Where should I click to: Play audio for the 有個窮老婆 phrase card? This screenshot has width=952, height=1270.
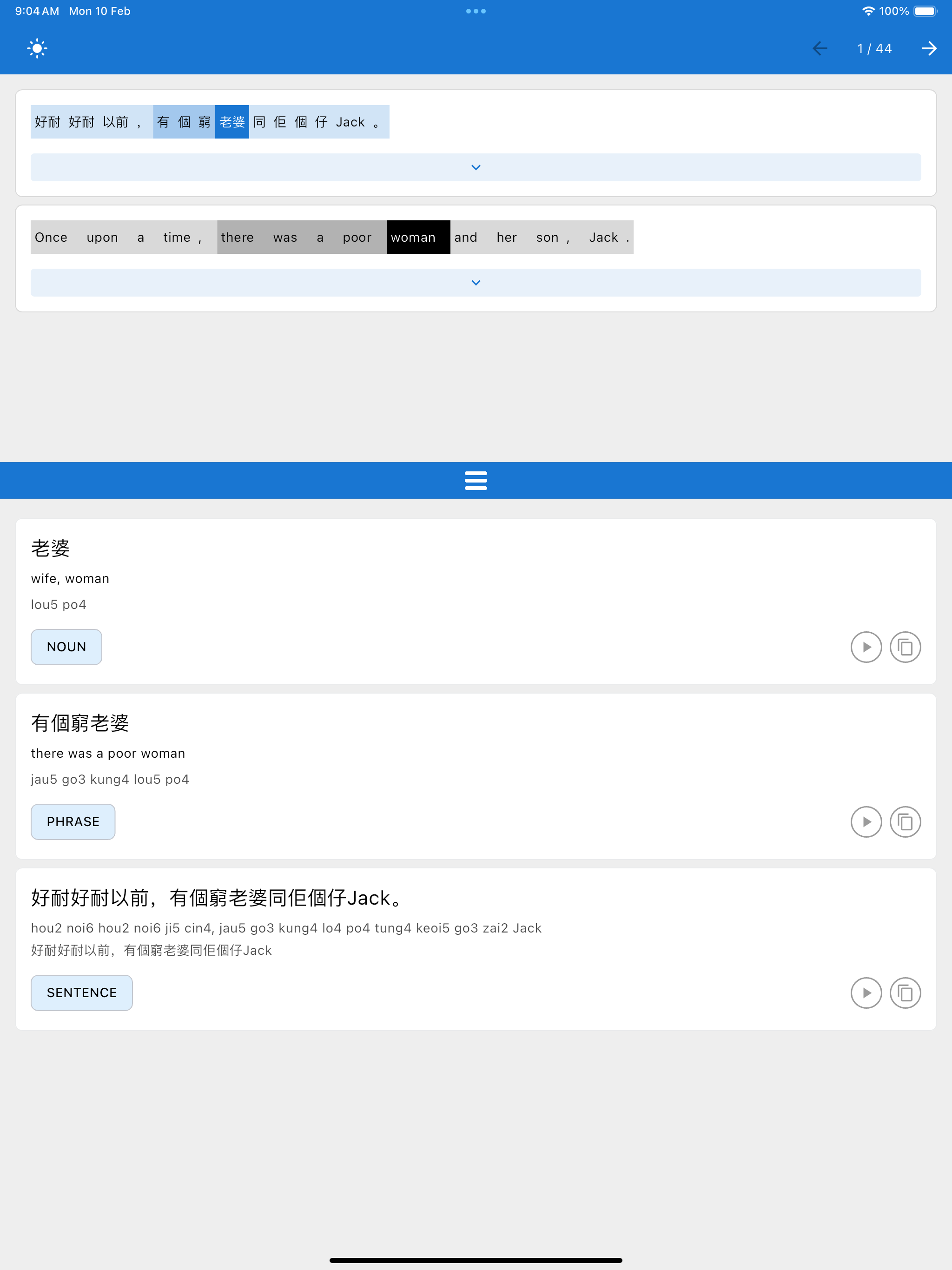coord(866,821)
